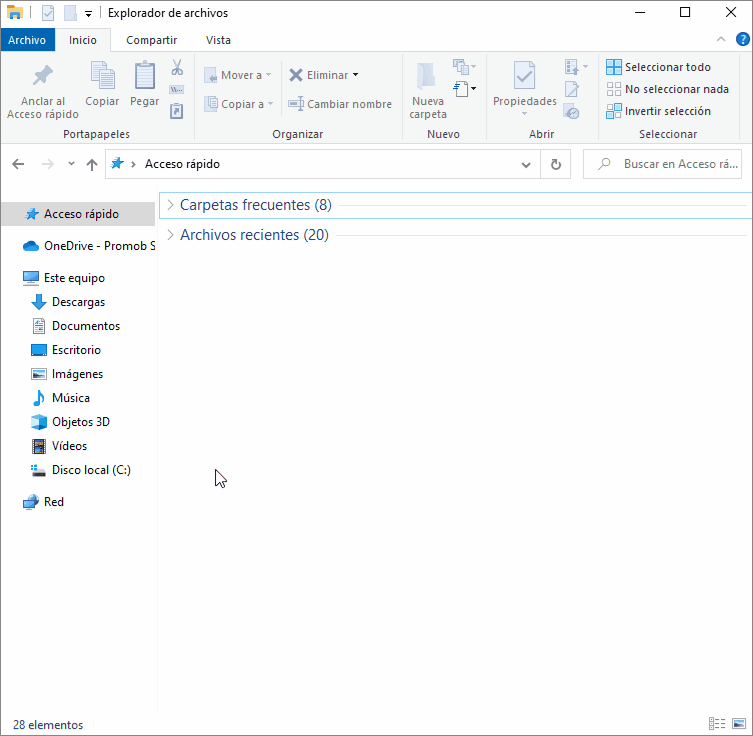Click Invertir selección in the ribbon
Image resolution: width=753 pixels, height=736 pixels.
click(667, 111)
